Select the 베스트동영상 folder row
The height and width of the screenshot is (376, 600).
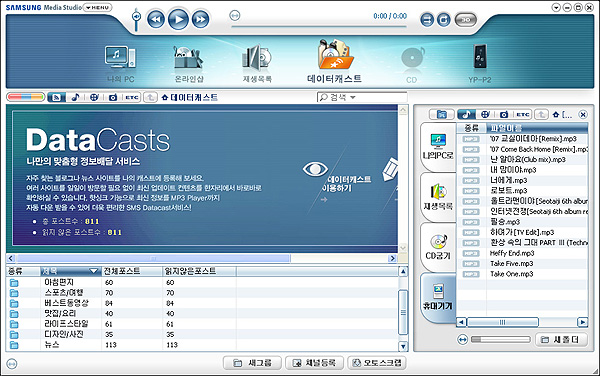pyautogui.click(x=202, y=303)
